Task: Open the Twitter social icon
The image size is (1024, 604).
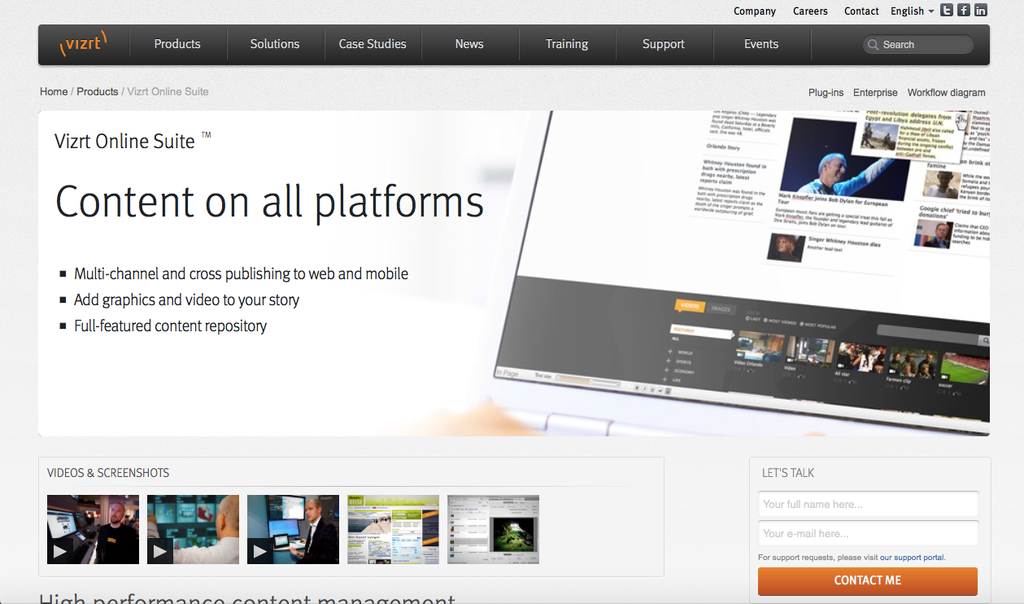Action: point(946,10)
